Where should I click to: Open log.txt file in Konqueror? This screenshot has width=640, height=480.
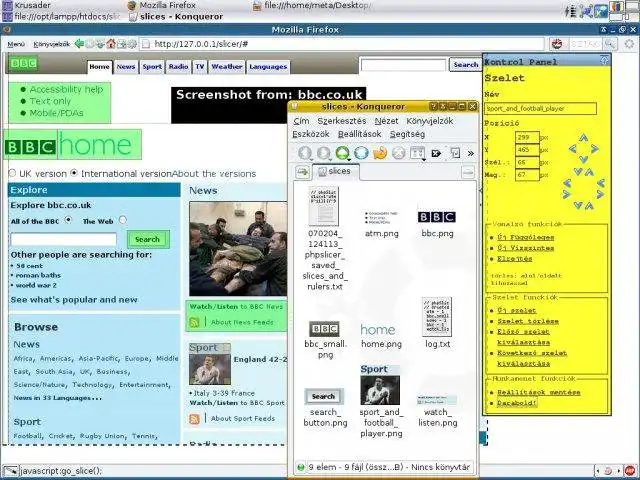(x=437, y=322)
